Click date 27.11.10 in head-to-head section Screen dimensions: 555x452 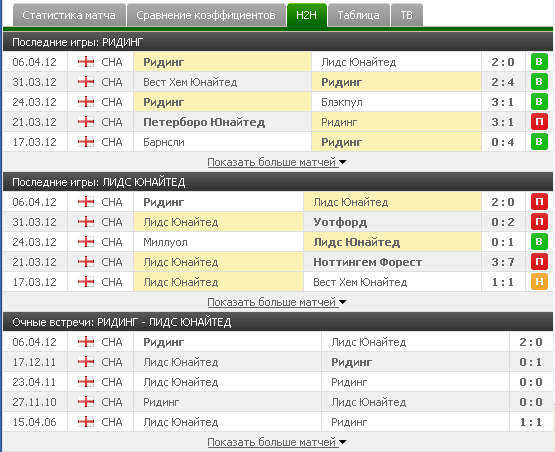[34, 402]
